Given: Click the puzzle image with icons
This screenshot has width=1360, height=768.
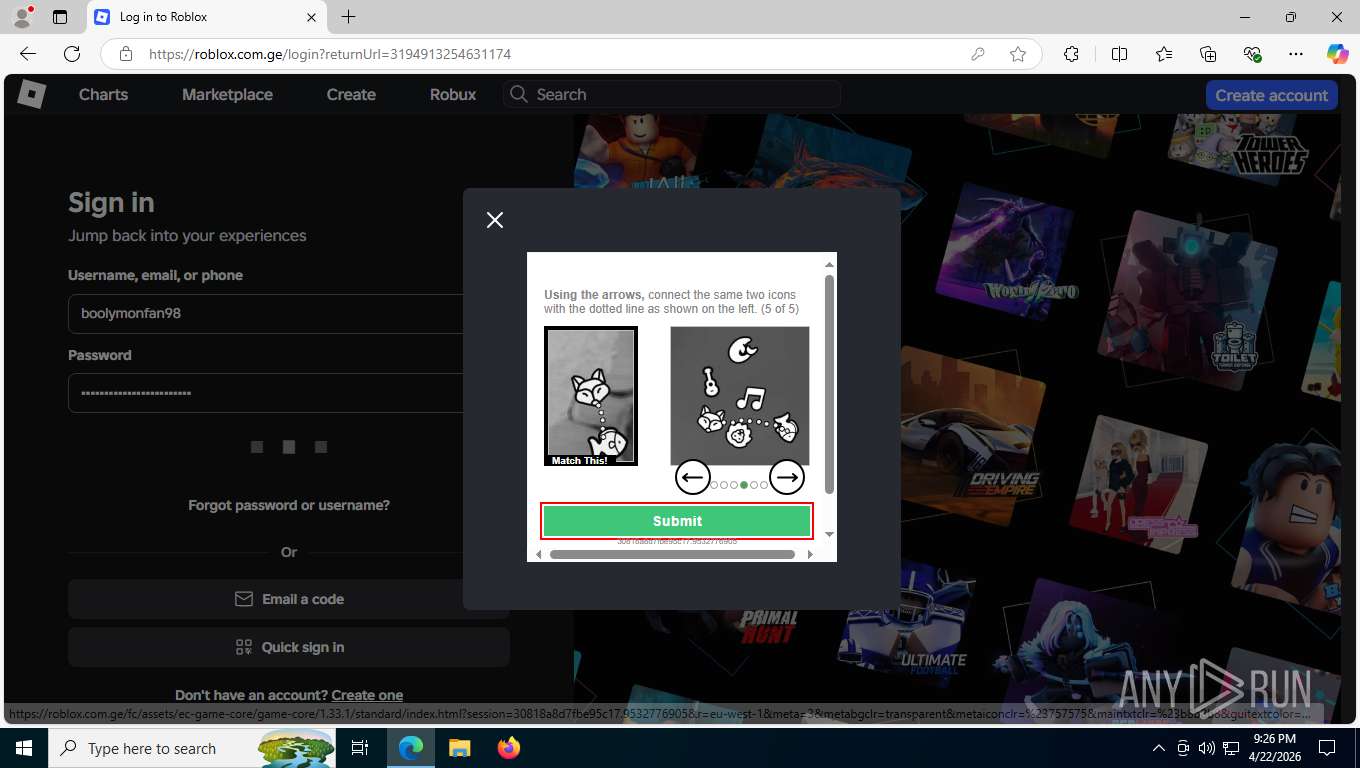Looking at the screenshot, I should click(x=740, y=396).
